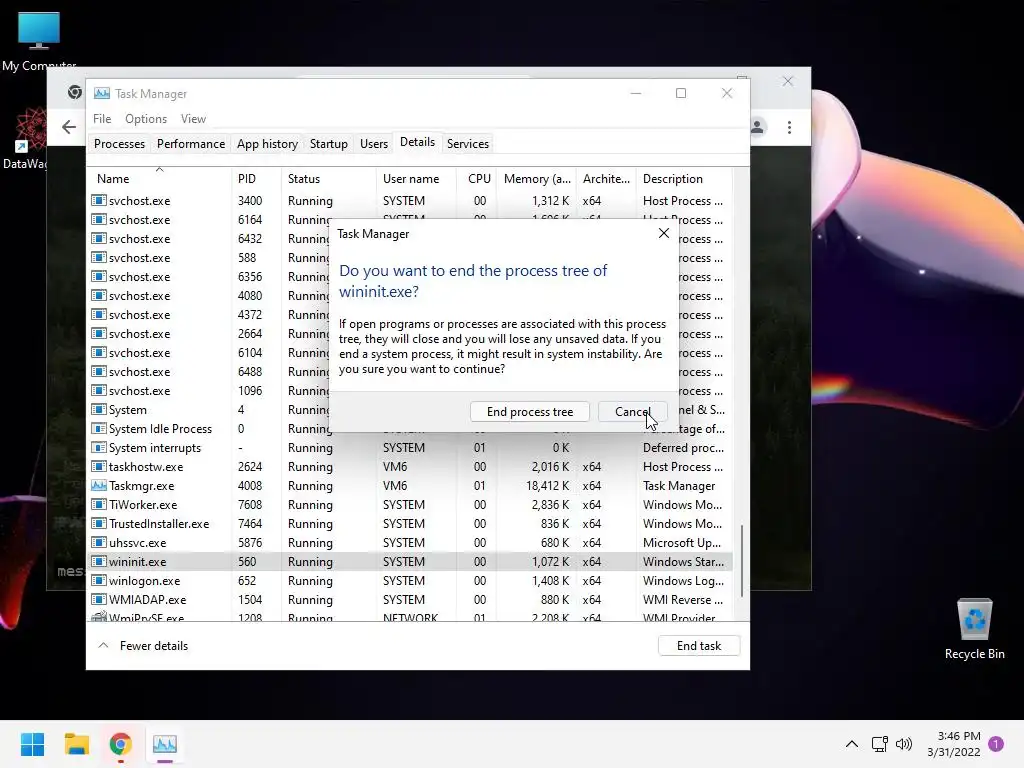Open the File menu in Task Manager

(x=102, y=119)
